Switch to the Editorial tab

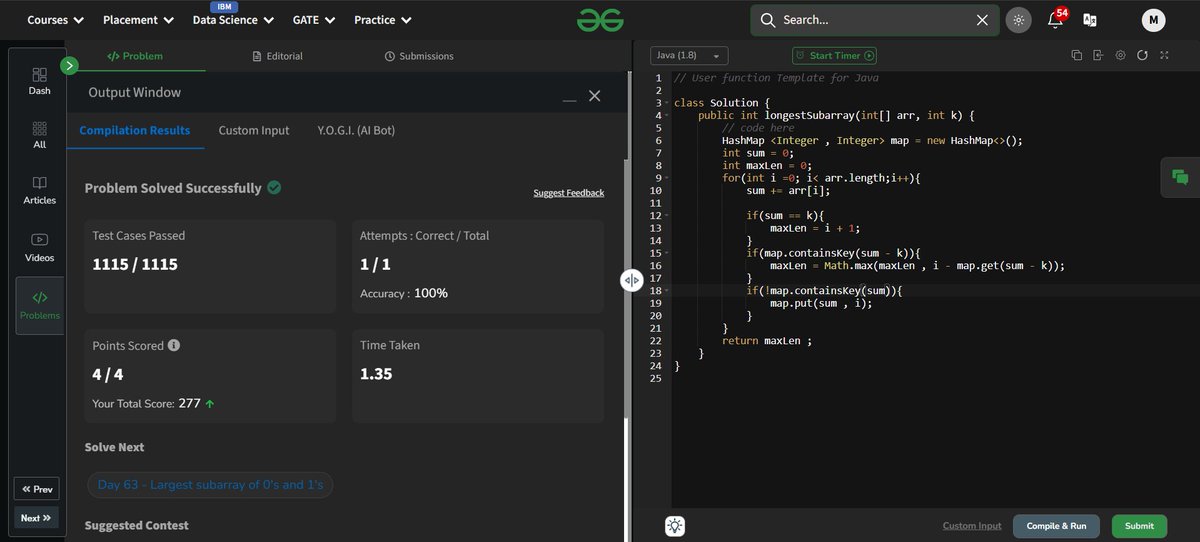278,56
